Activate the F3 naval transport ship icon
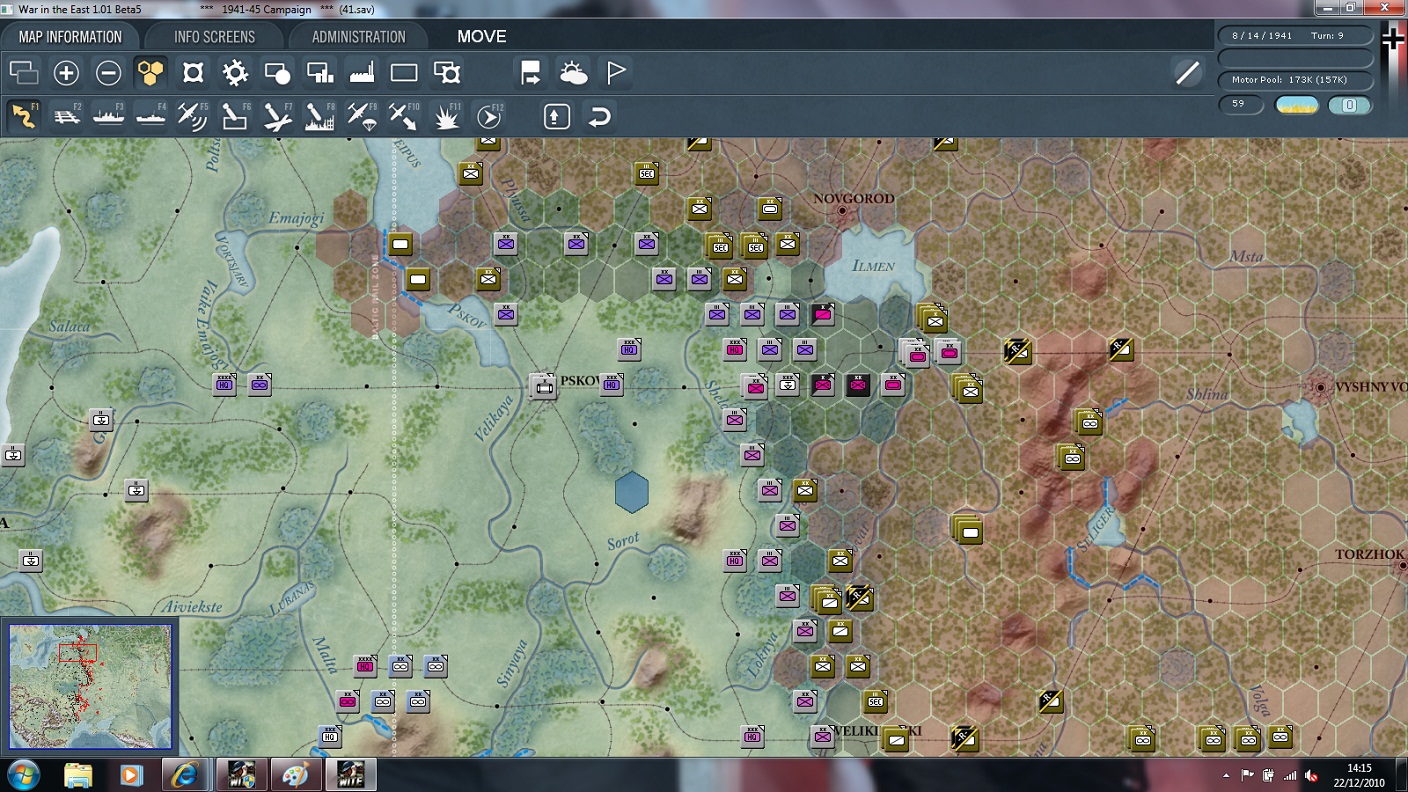Image resolution: width=1408 pixels, height=792 pixels. coord(108,116)
